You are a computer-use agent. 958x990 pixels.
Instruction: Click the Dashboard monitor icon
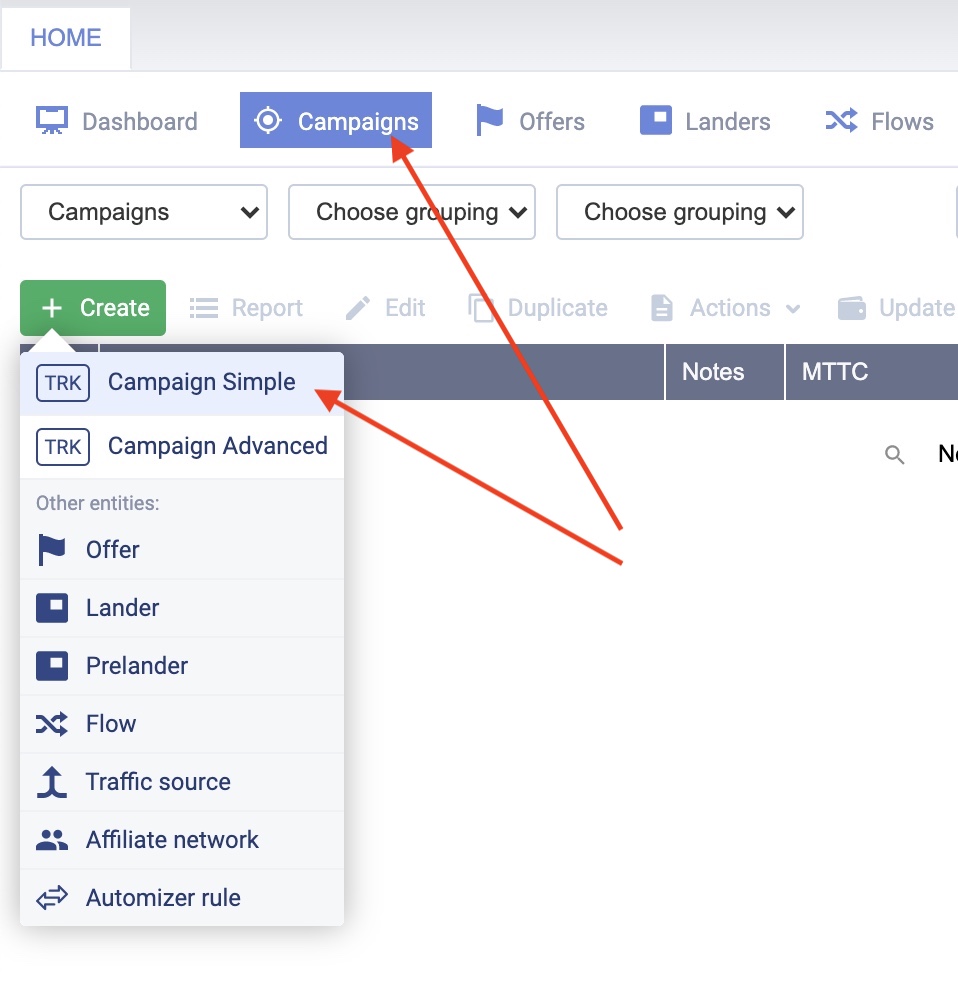click(x=52, y=121)
